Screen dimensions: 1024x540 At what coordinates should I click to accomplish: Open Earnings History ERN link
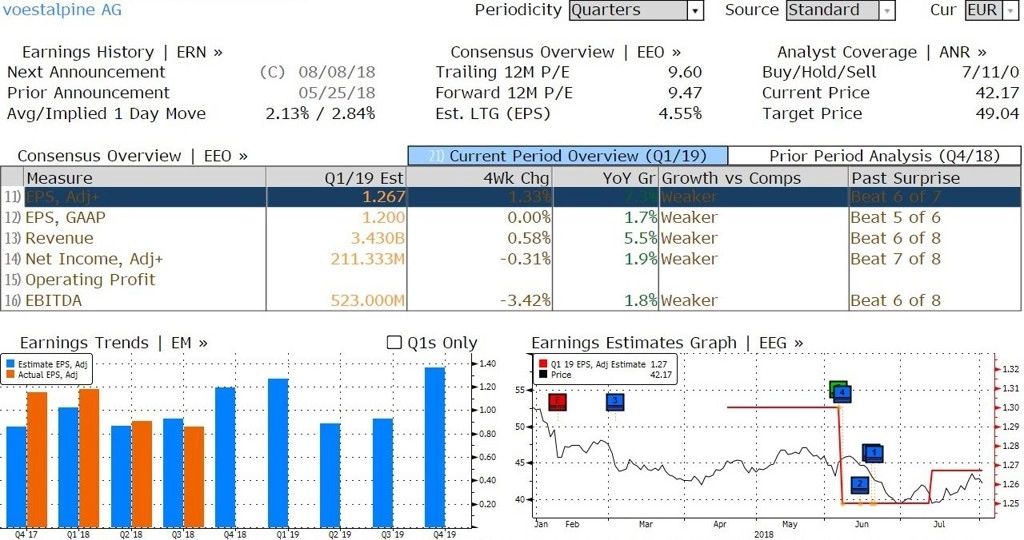click(122, 52)
